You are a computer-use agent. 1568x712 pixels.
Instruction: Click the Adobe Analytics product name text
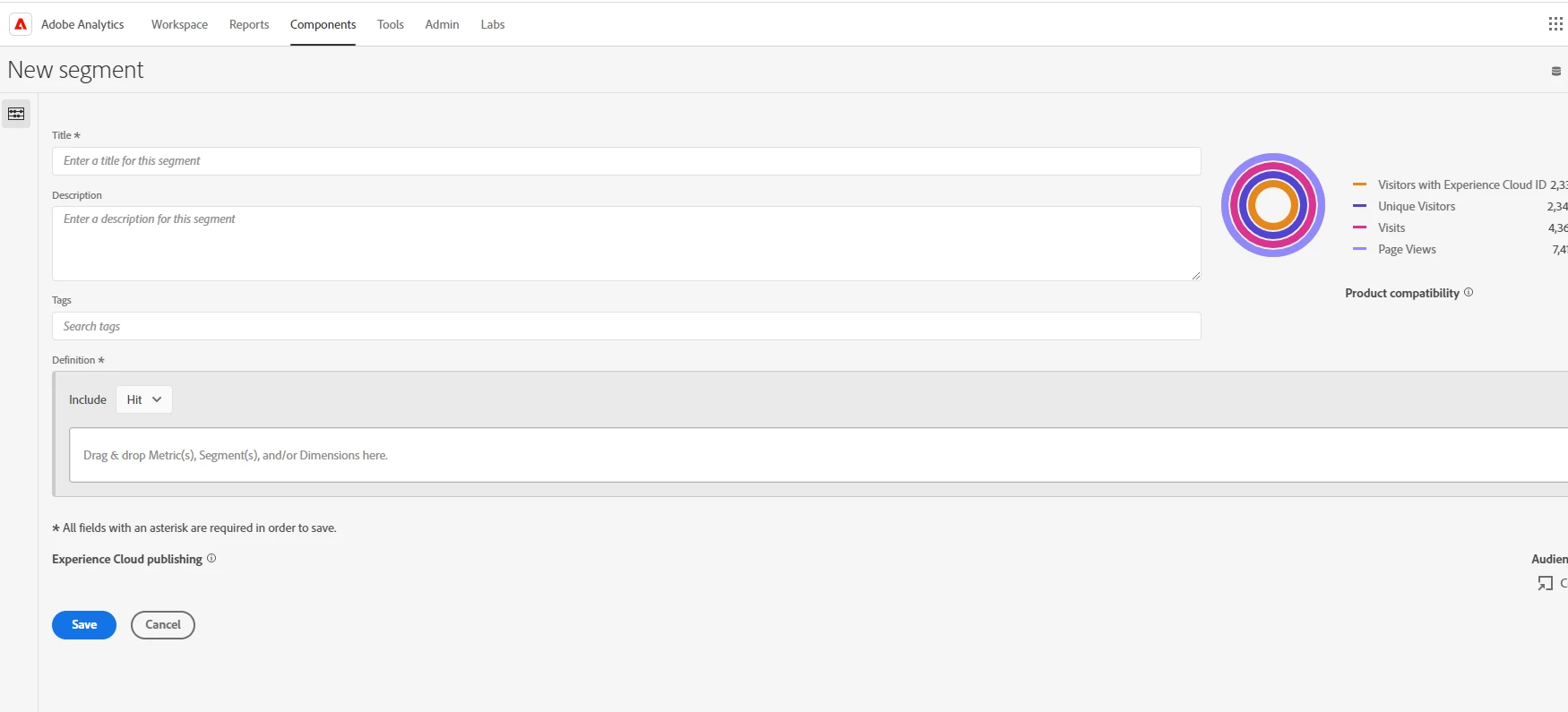82,24
